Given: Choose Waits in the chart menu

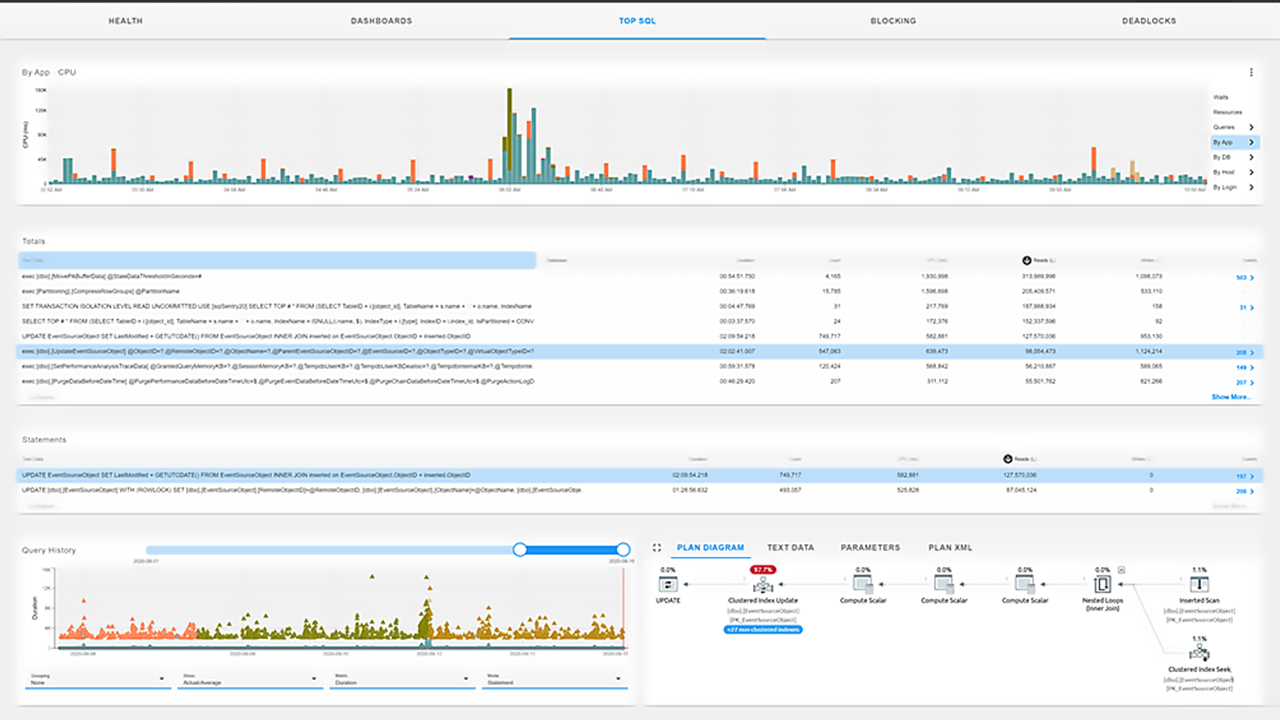Looking at the screenshot, I should (x=1220, y=97).
